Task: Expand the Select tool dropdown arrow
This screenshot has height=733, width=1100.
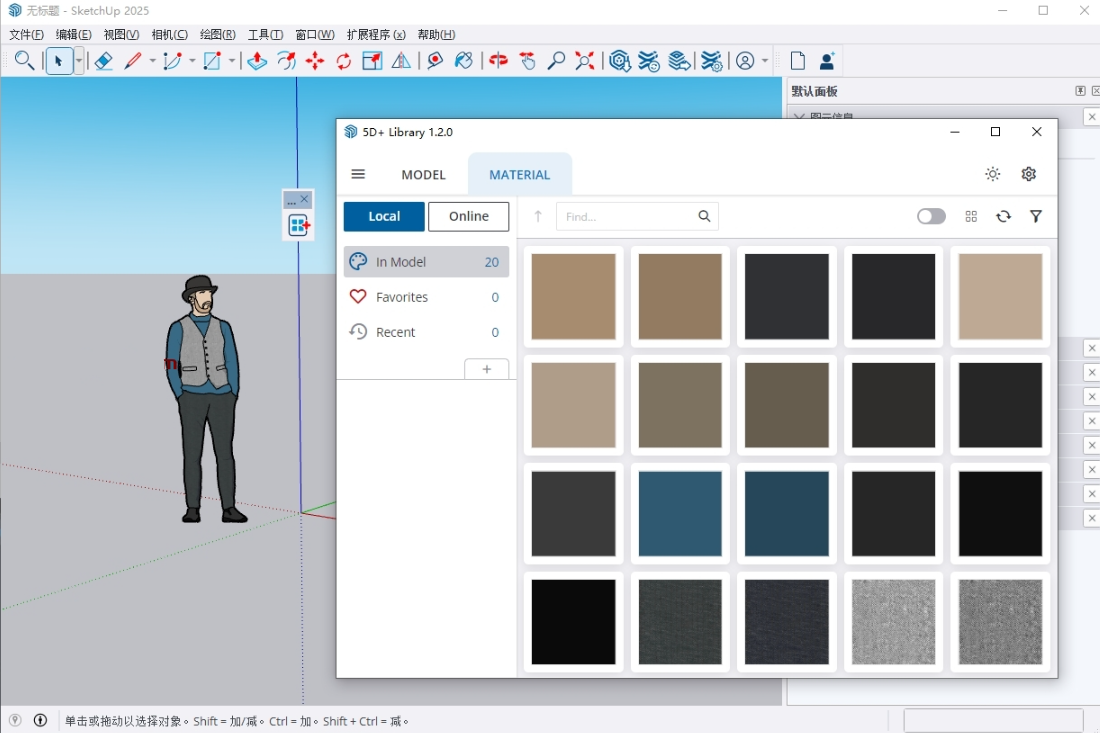Action: pyautogui.click(x=78, y=60)
